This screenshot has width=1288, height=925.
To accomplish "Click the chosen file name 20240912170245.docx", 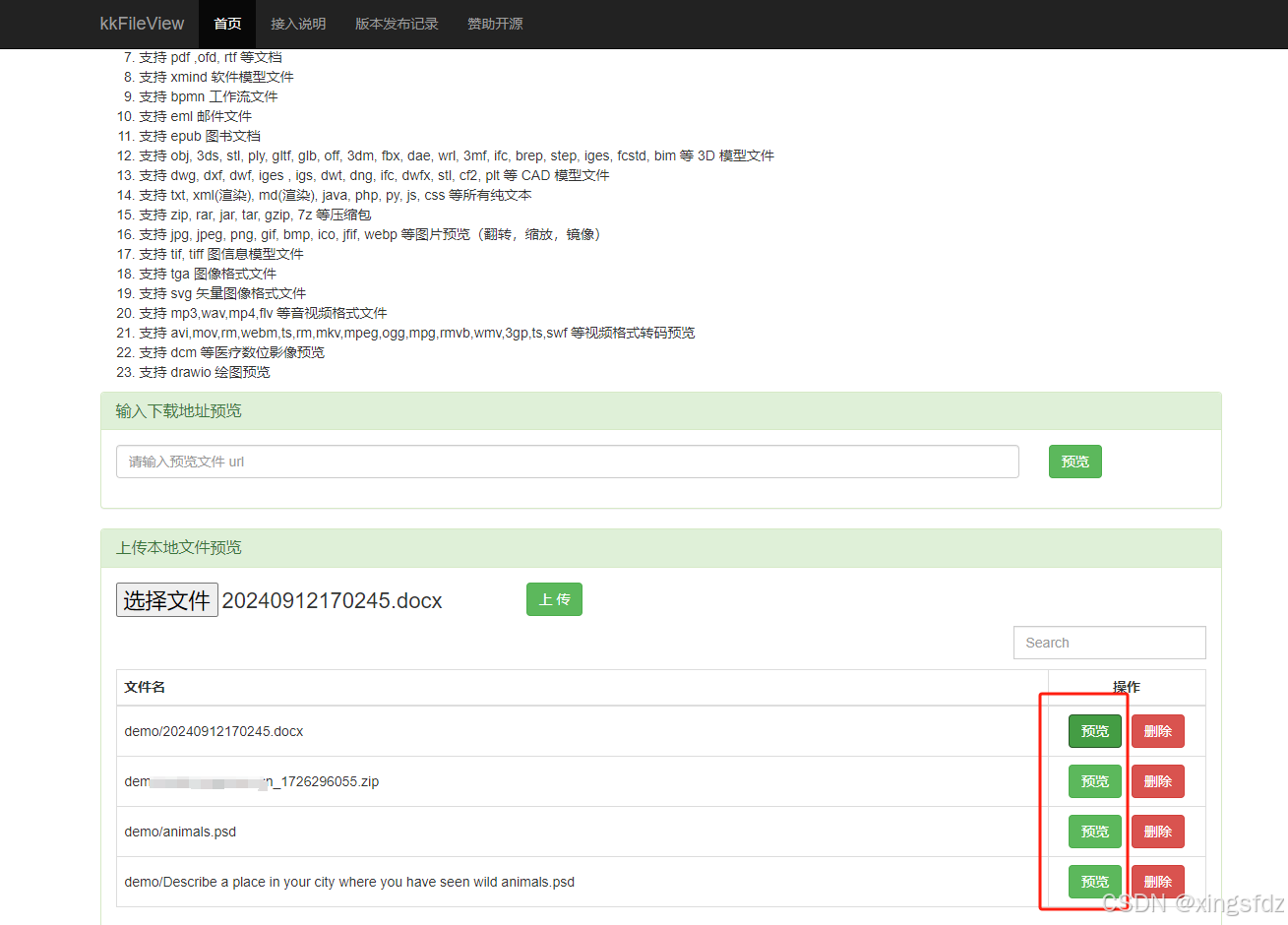I will pyautogui.click(x=332, y=600).
